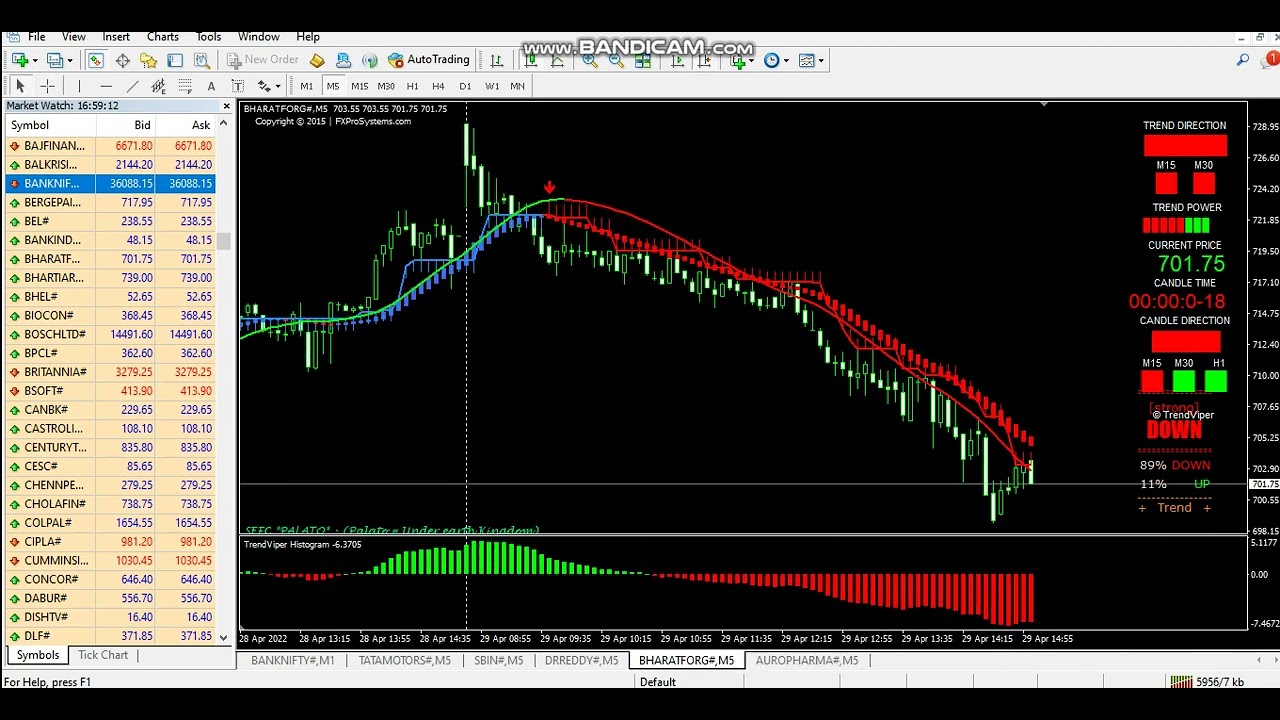Open the Data Window crosshair-circle icon
This screenshot has height=720, width=1280.
(x=122, y=60)
